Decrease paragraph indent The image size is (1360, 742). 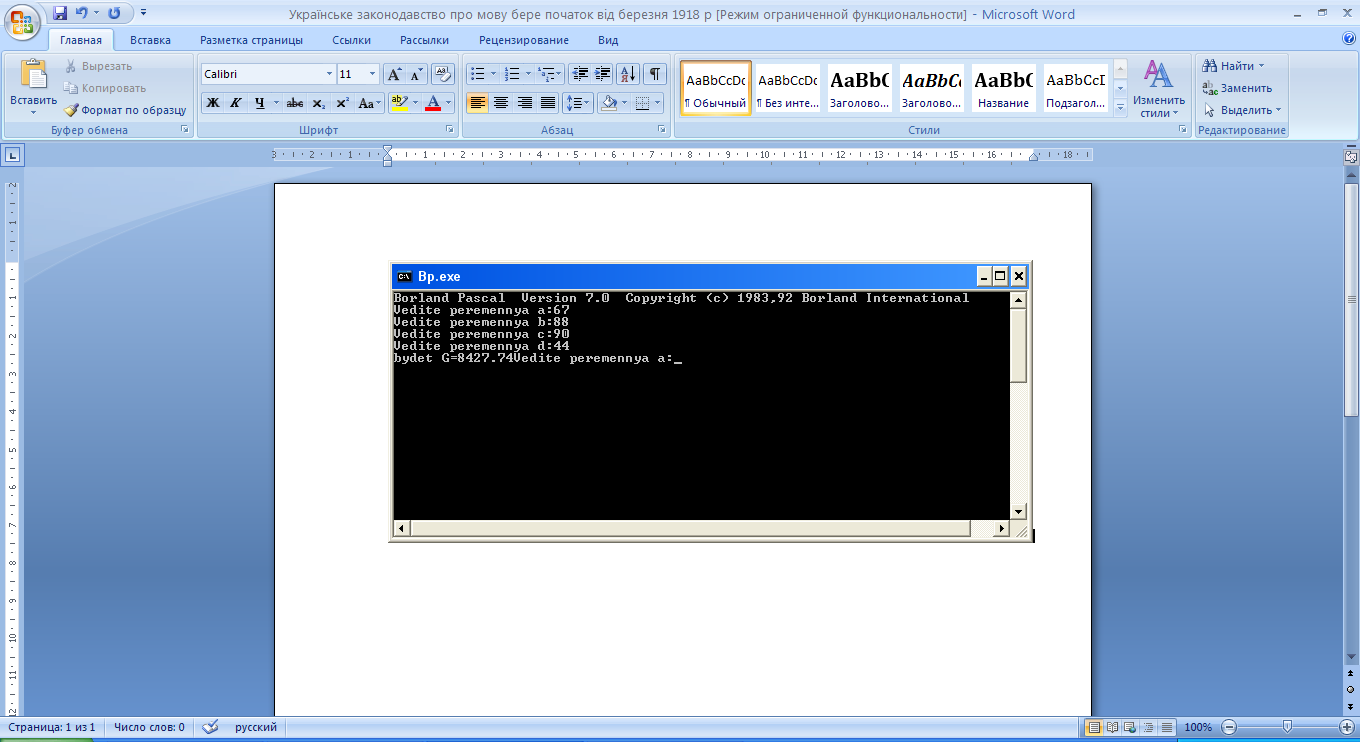point(580,74)
